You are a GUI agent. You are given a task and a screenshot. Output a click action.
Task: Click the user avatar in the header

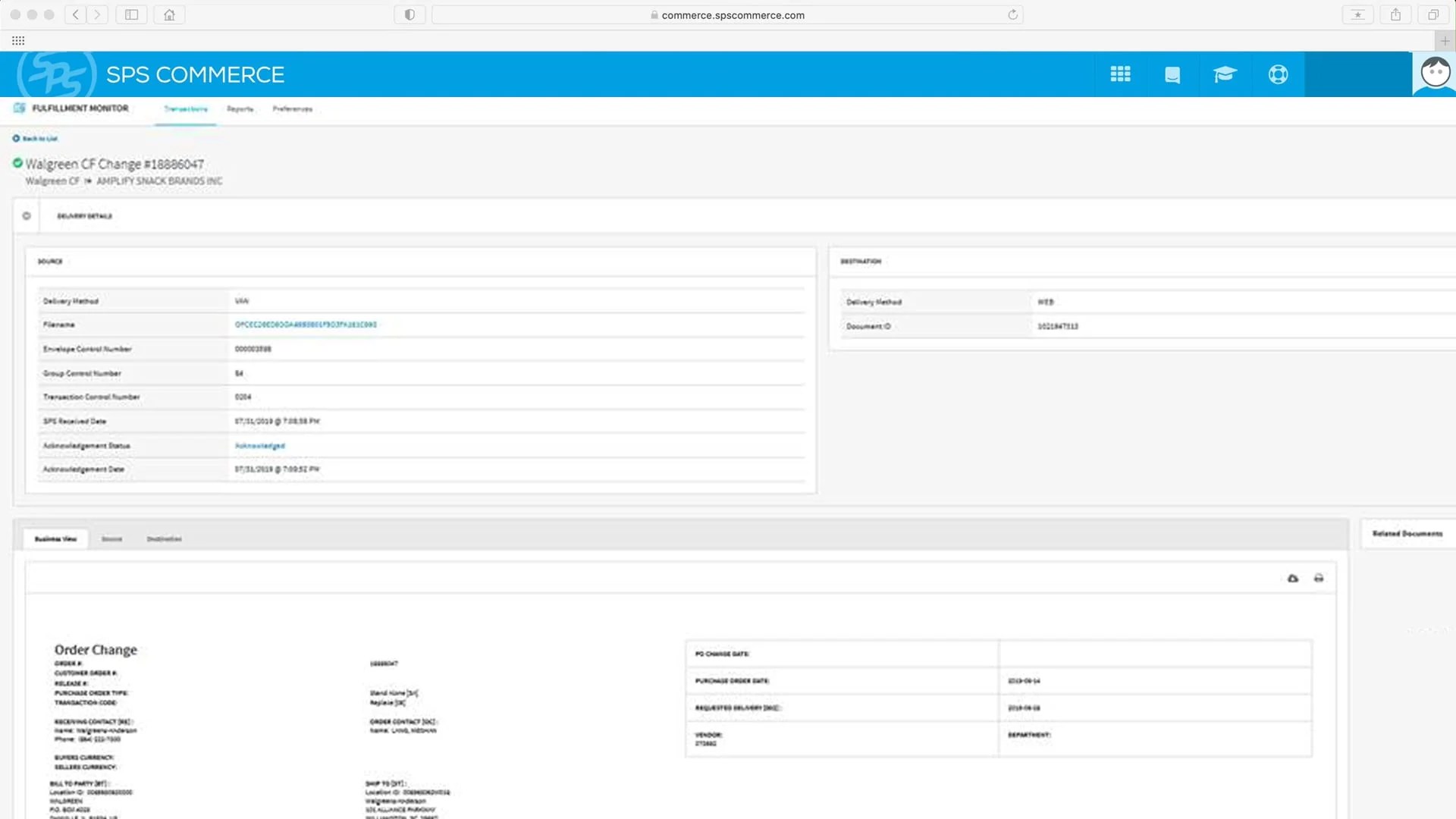point(1433,72)
